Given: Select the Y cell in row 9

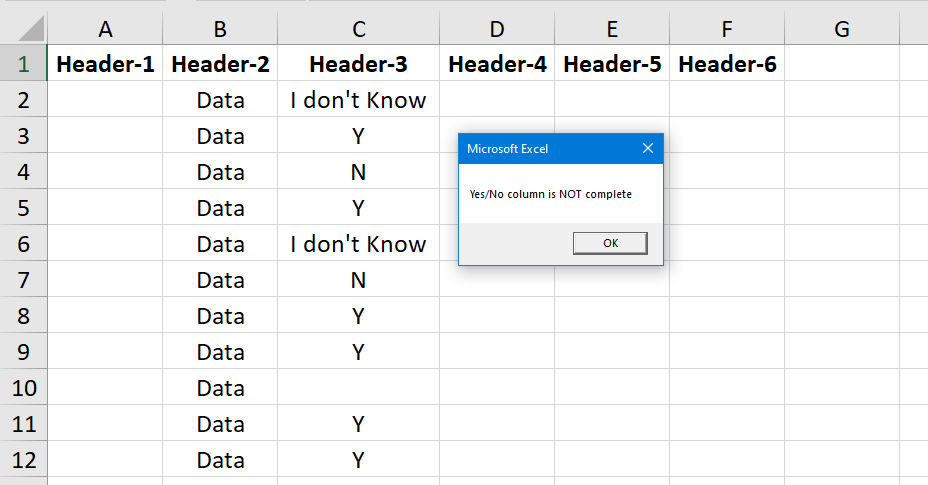Looking at the screenshot, I should coord(359,352).
